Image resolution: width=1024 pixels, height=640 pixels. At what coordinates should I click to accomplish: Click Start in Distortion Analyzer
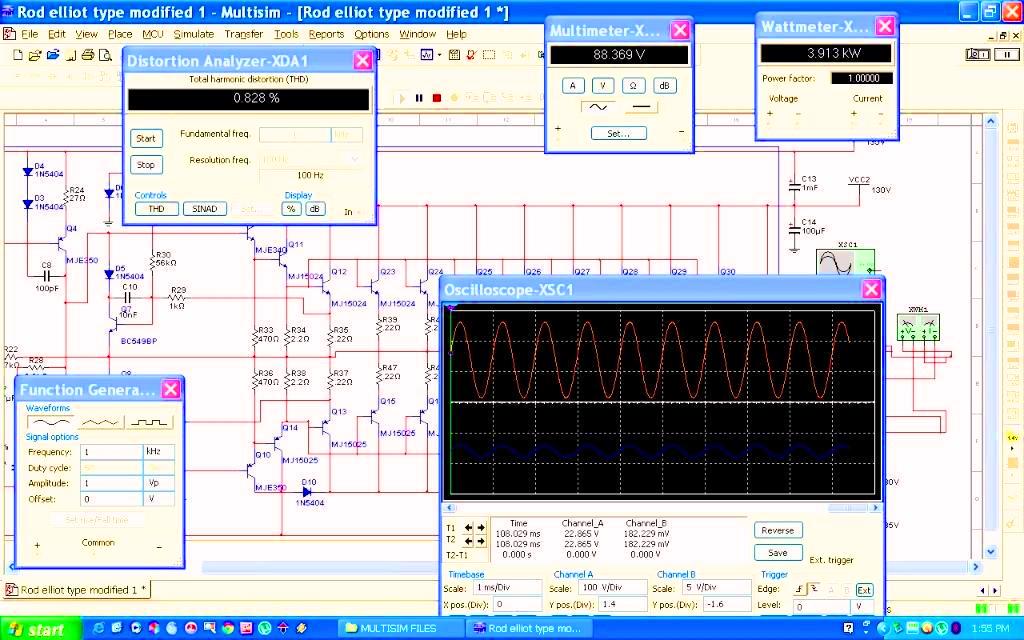pos(146,138)
